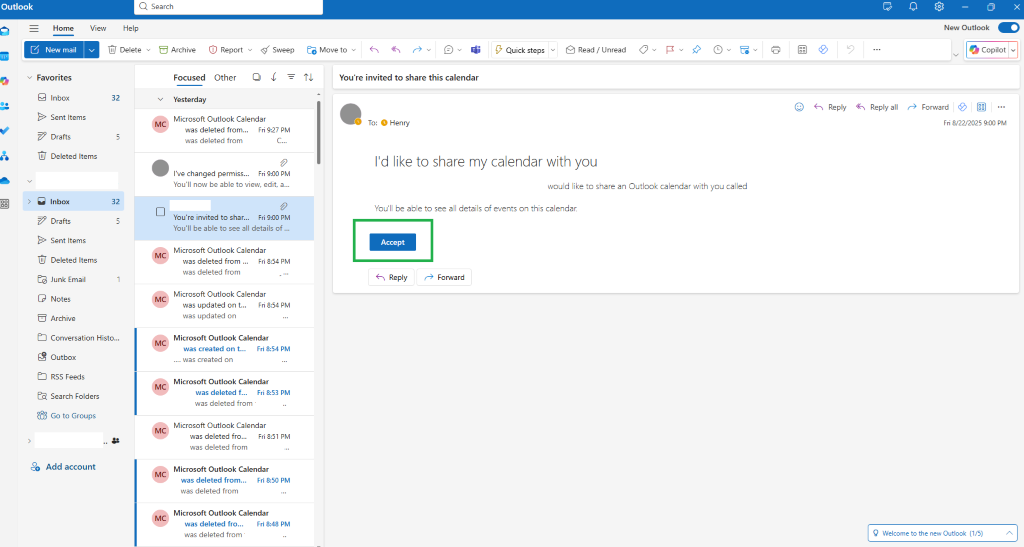Tick the checkbox on the 'You're invited to share' email

click(161, 211)
